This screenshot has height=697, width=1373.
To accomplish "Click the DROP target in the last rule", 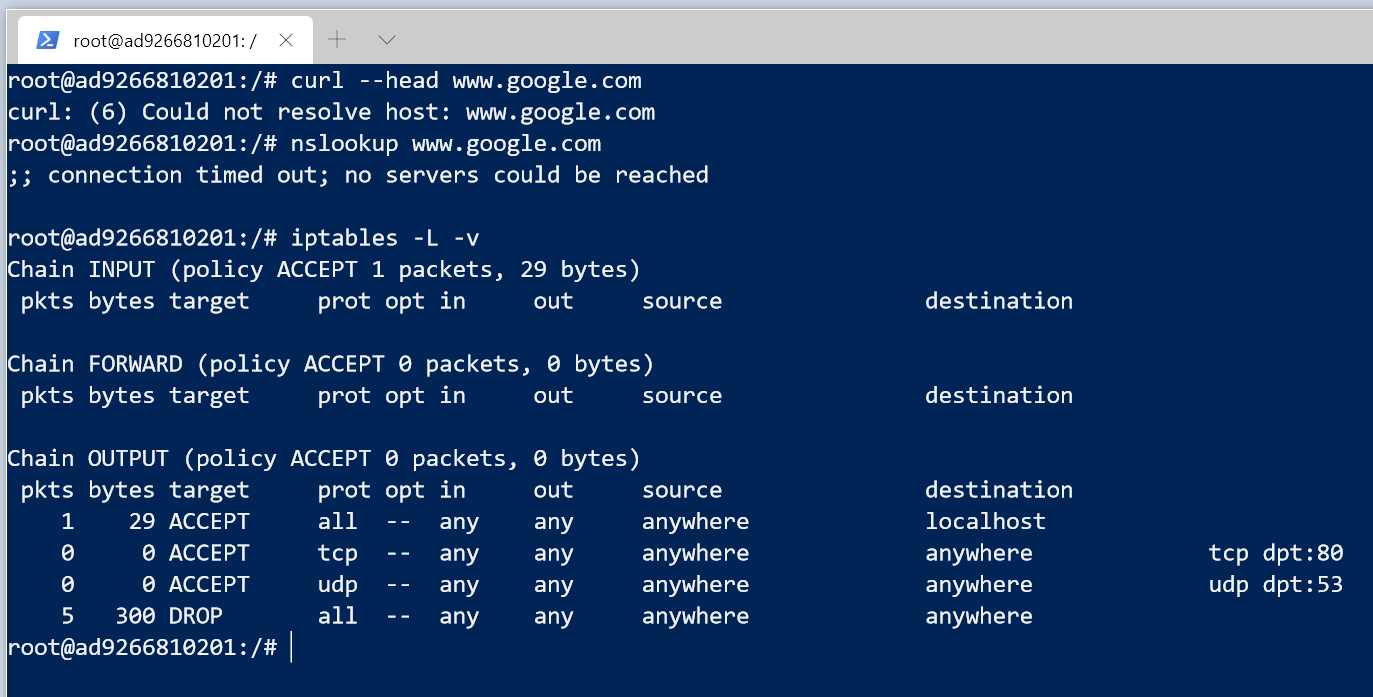I will pos(196,616).
